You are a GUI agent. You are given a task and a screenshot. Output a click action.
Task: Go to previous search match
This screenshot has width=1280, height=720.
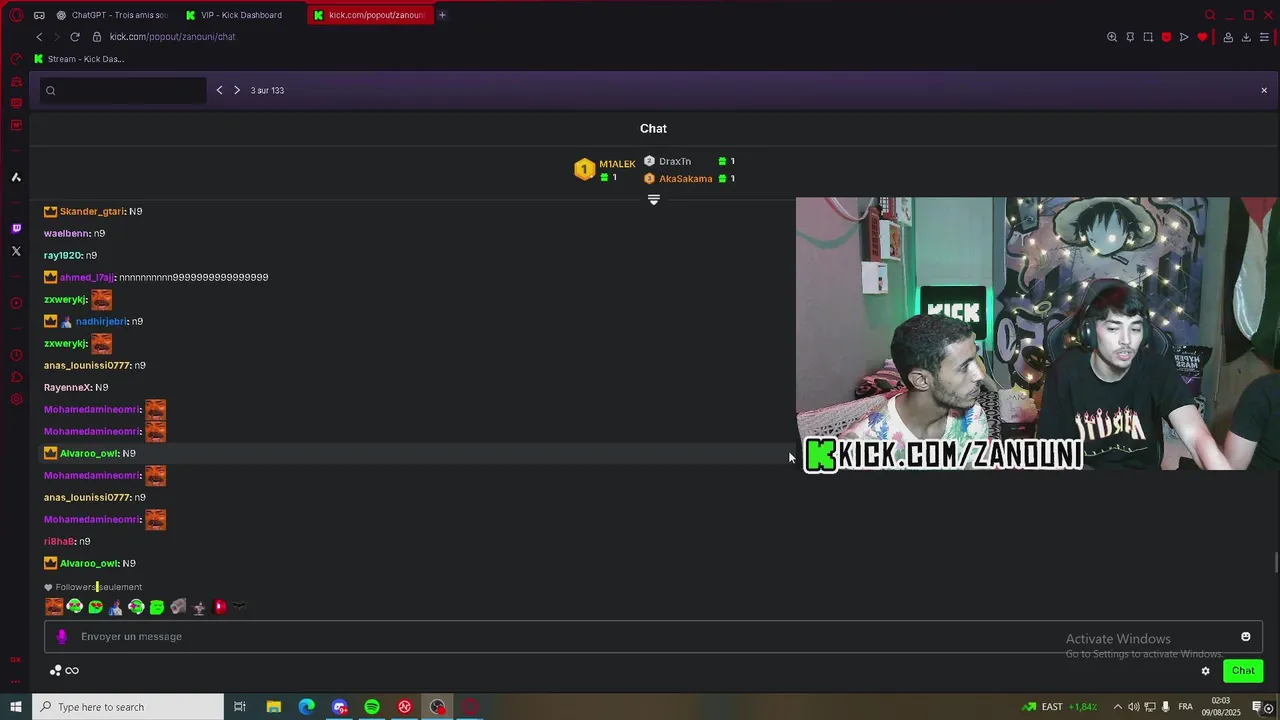coord(219,90)
